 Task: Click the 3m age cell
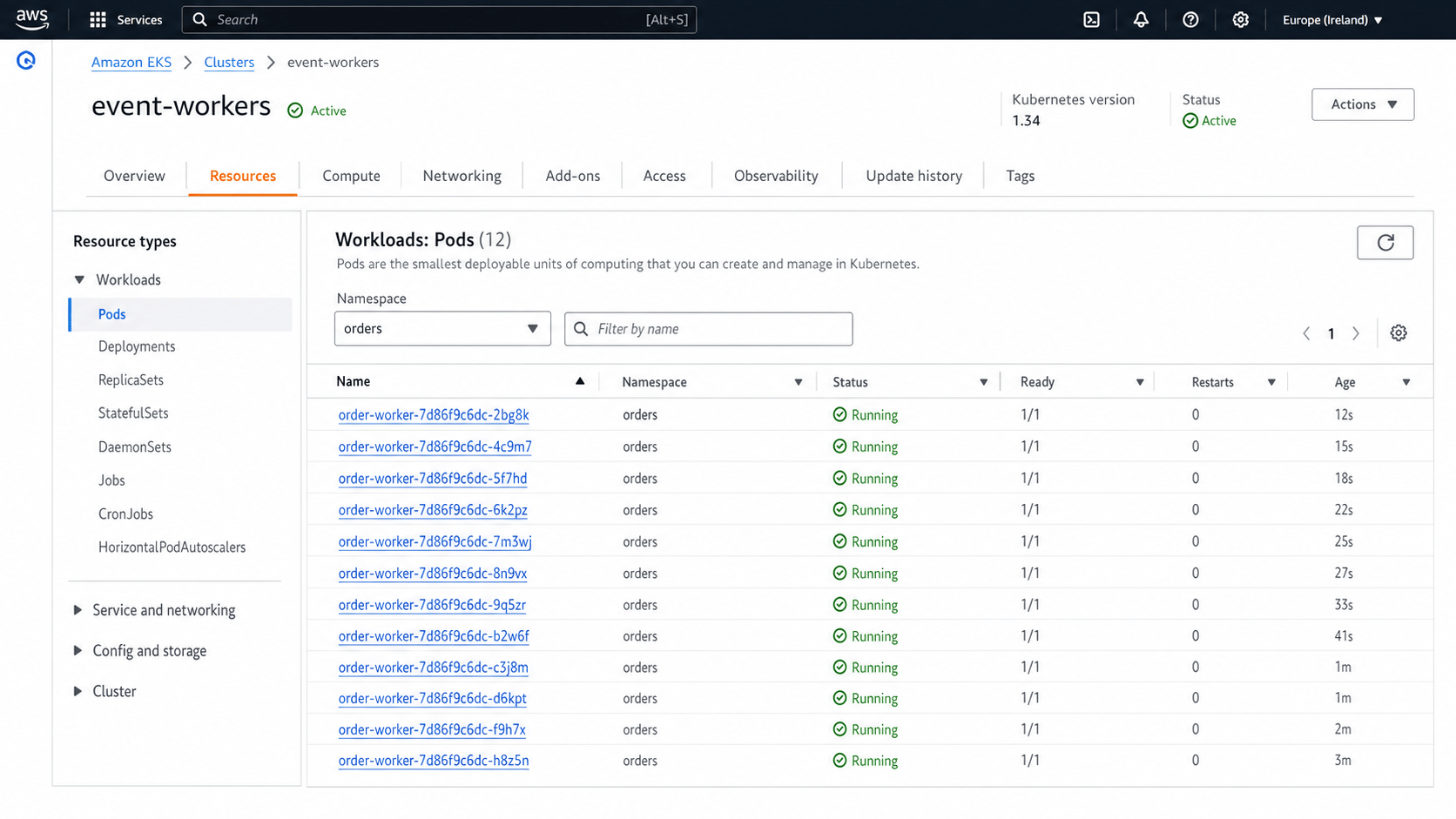[1343, 761]
